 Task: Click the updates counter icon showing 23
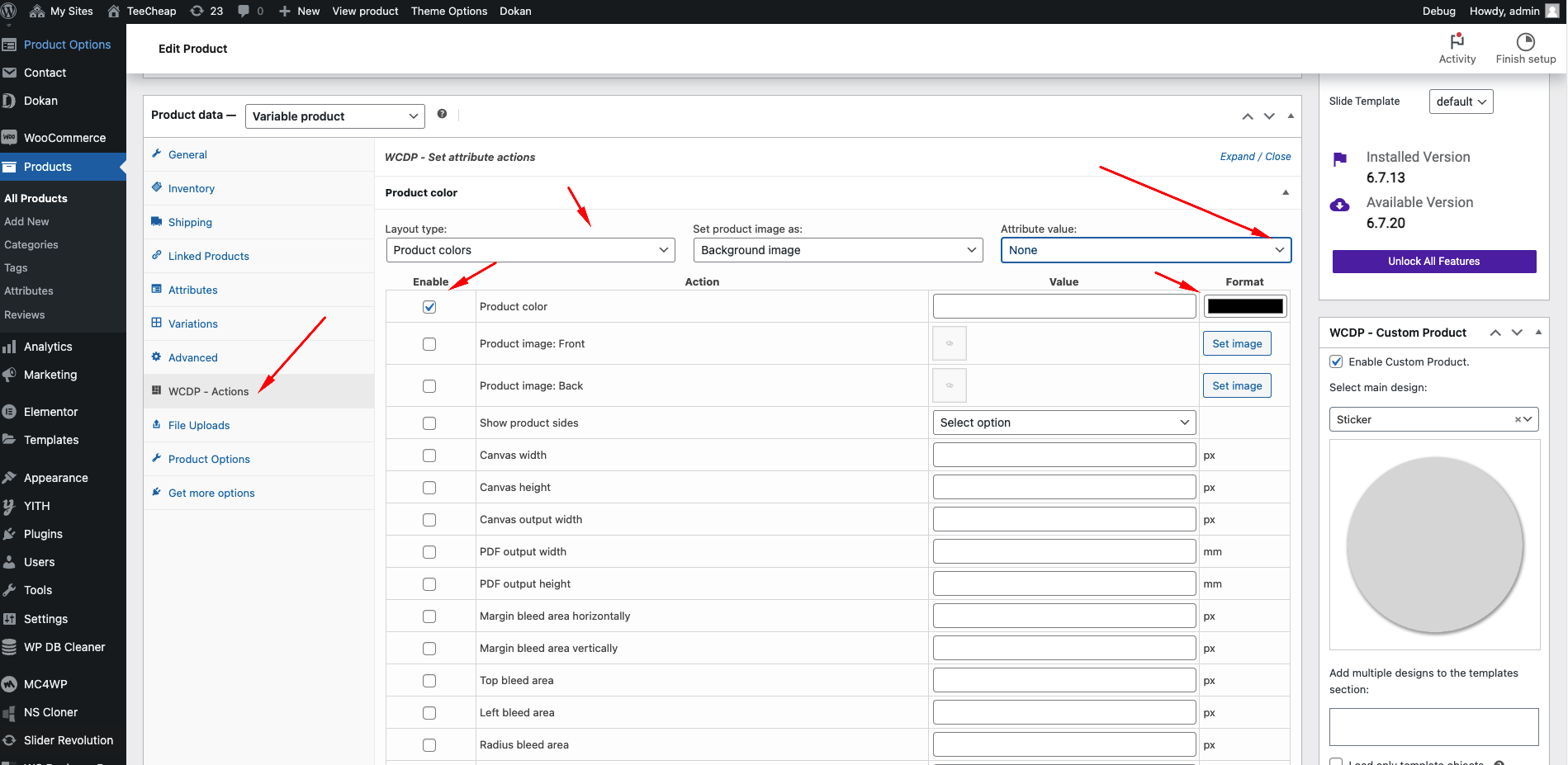pos(206,11)
